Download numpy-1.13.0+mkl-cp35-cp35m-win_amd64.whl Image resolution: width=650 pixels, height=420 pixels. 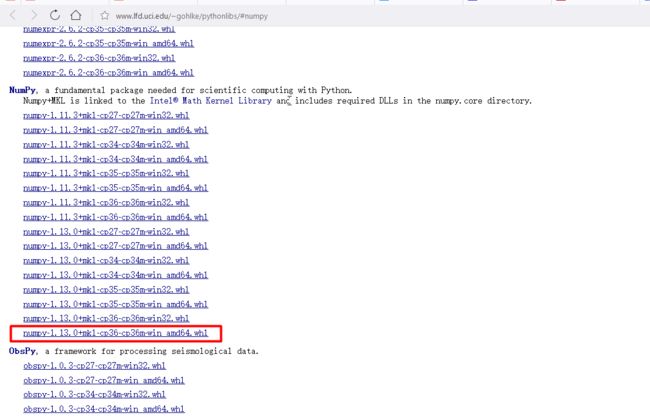coord(116,304)
